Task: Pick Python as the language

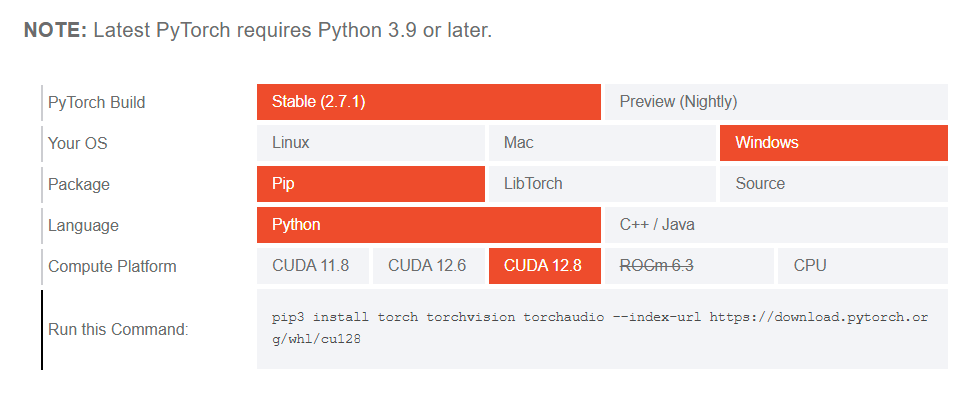Action: pos(428,225)
